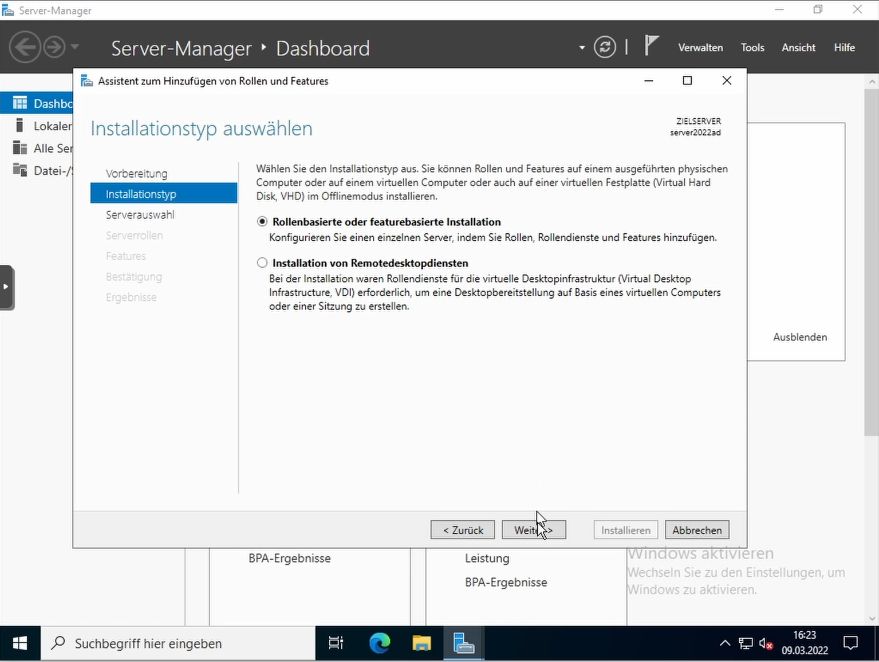The width and height of the screenshot is (879, 662).
Task: Click the network tray icon
Action: [746, 644]
